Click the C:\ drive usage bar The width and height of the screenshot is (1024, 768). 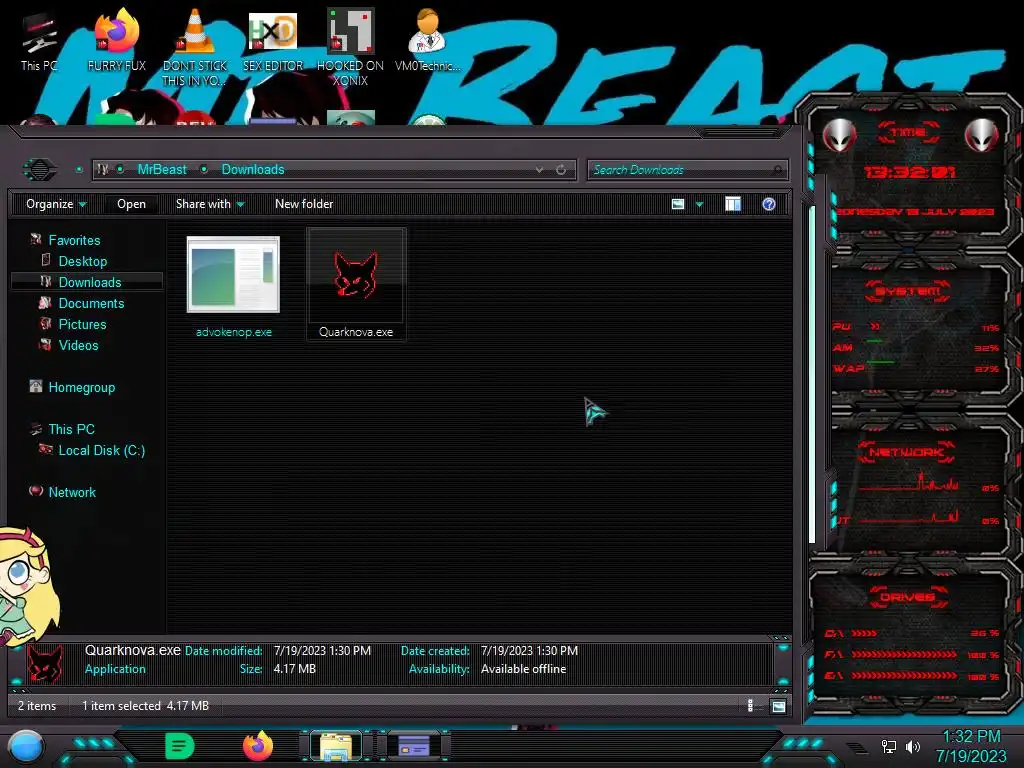(865, 633)
